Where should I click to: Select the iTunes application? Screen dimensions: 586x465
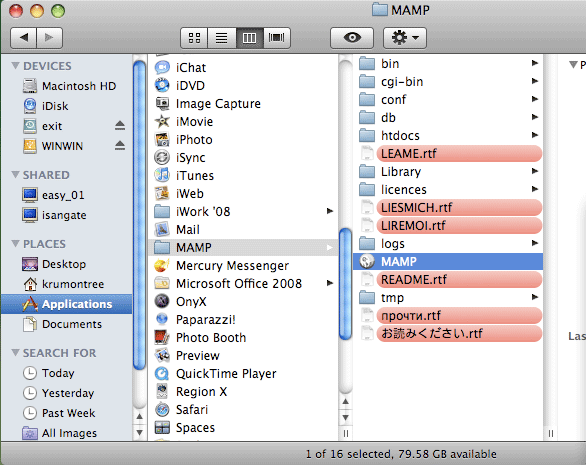(x=243, y=175)
